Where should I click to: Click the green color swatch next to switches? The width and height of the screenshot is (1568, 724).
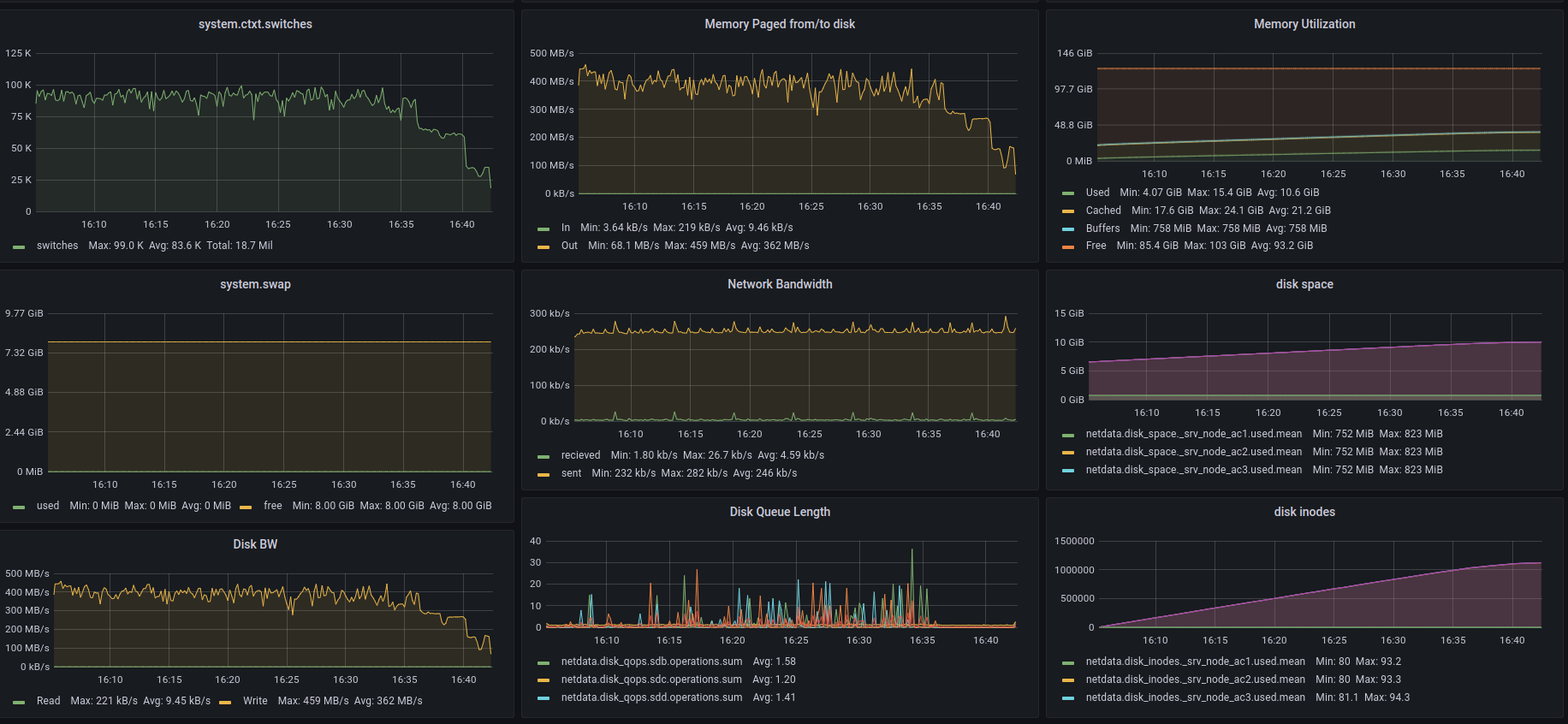[19, 246]
